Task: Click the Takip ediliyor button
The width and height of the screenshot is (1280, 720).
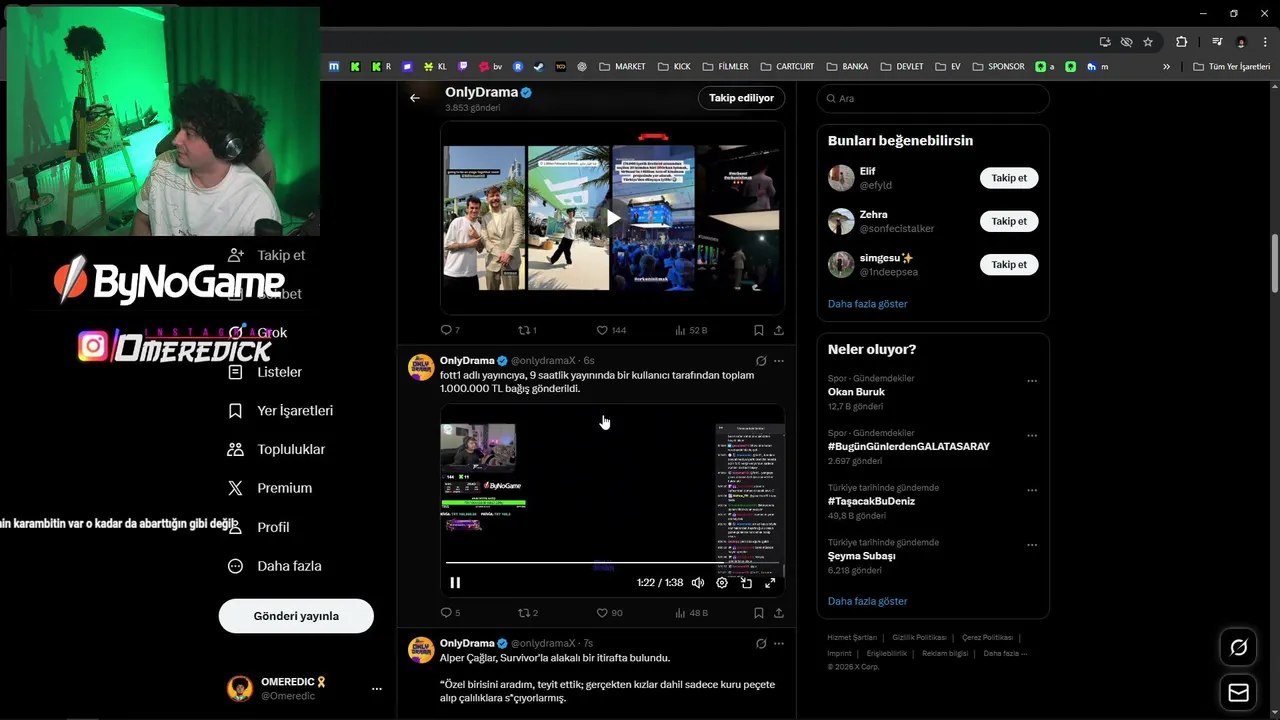Action: pos(741,98)
